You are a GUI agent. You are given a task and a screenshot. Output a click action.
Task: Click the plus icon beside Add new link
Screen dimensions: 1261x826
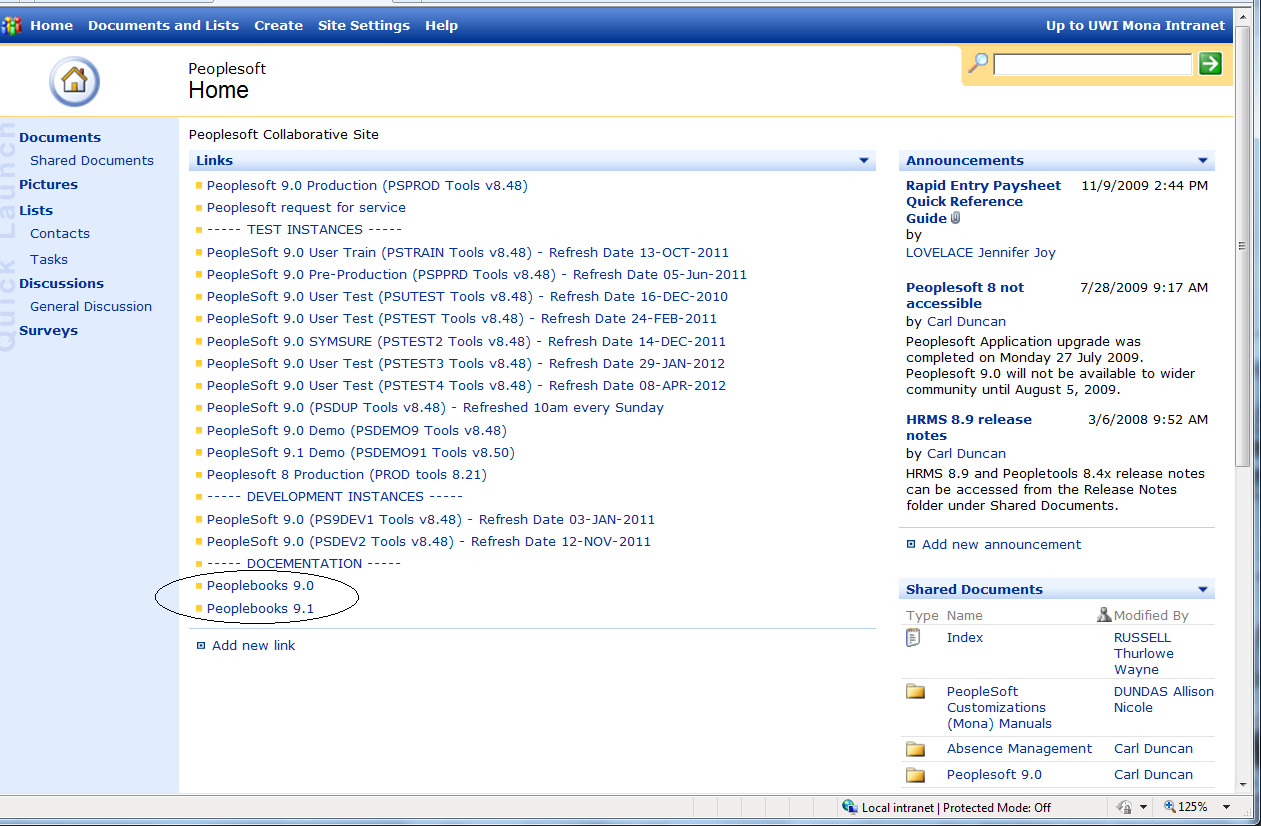click(201, 646)
